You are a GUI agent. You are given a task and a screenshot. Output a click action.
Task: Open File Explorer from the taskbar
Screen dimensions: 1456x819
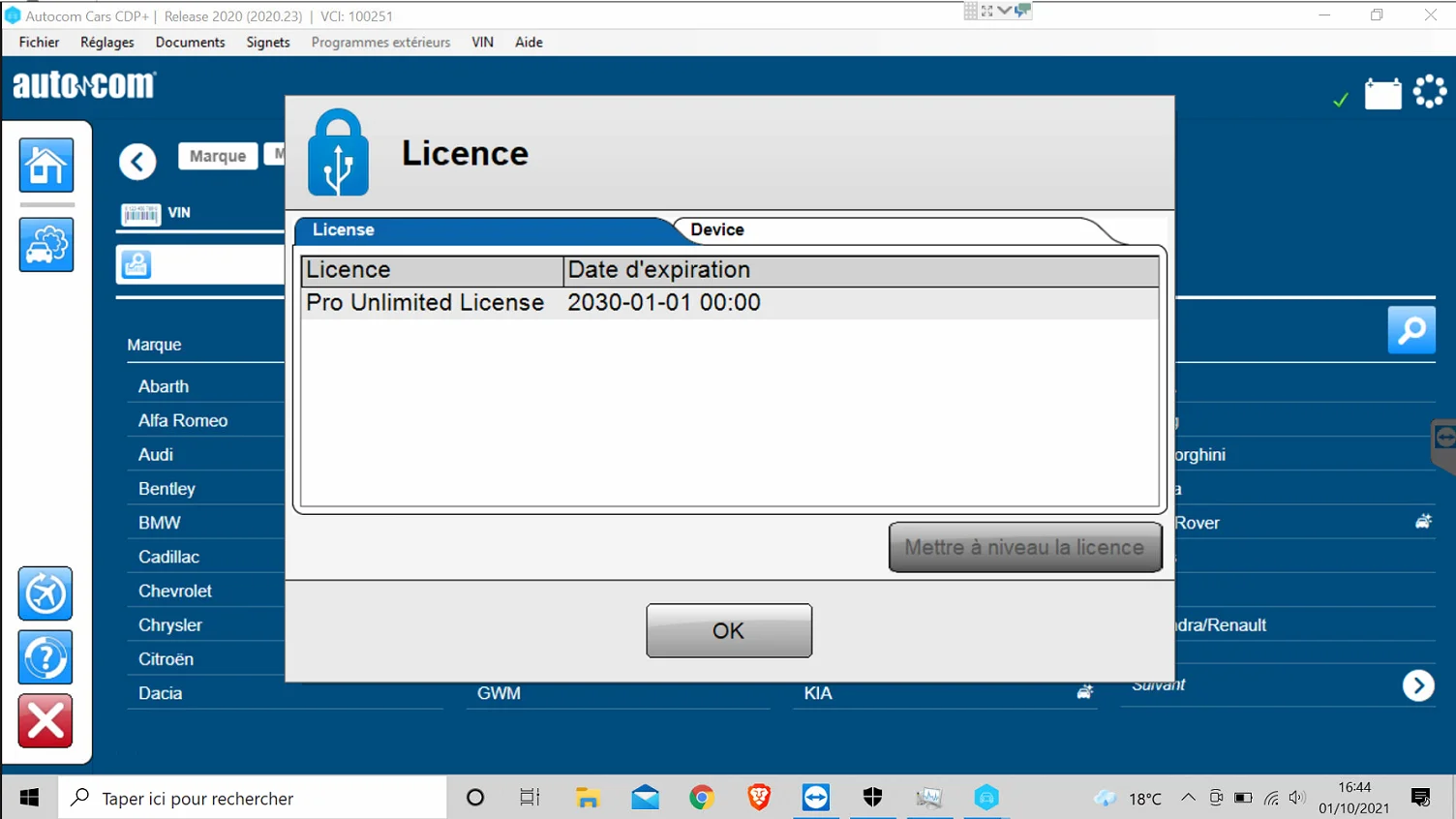point(588,798)
